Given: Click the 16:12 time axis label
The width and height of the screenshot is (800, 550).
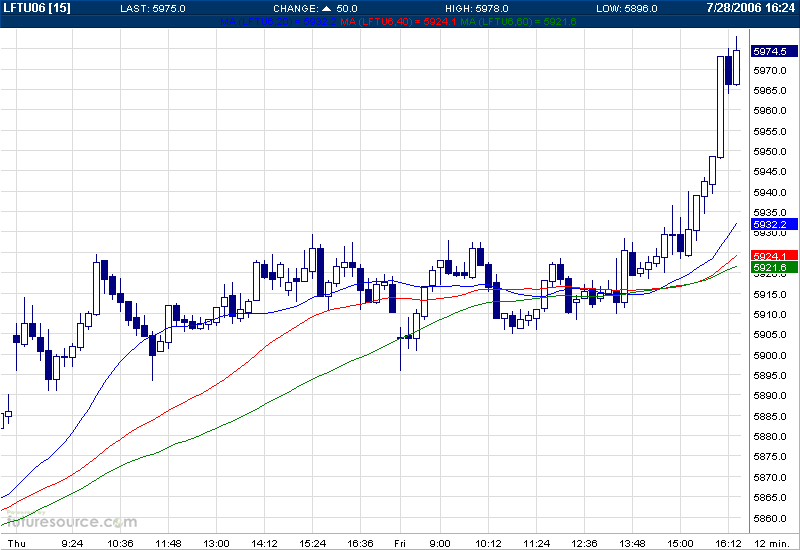Looking at the screenshot, I should (x=728, y=543).
